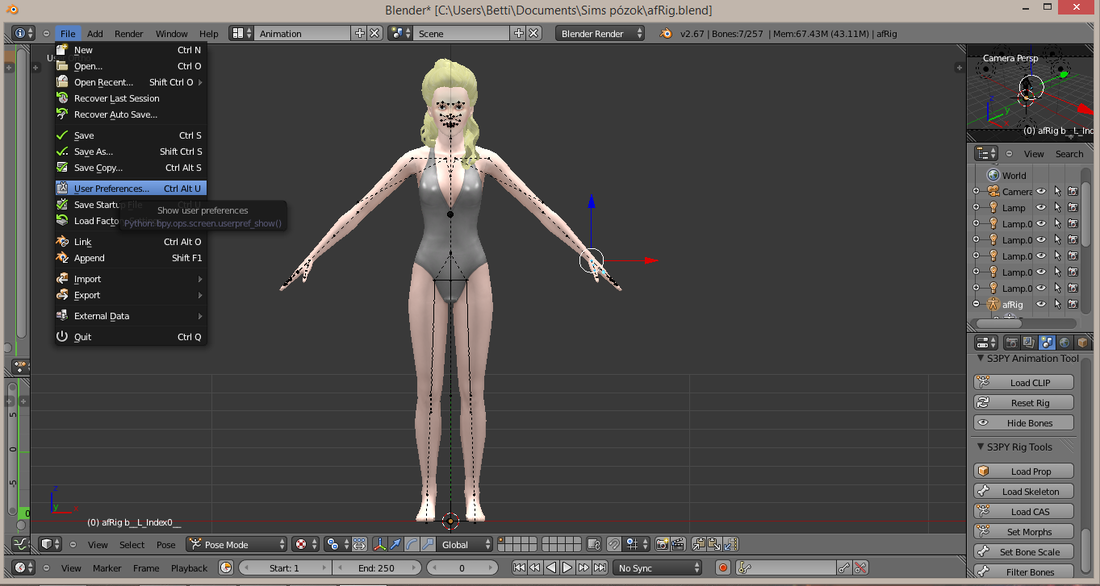Click the Load Prop cube icon
Image resolution: width=1100 pixels, height=586 pixels.
click(984, 471)
